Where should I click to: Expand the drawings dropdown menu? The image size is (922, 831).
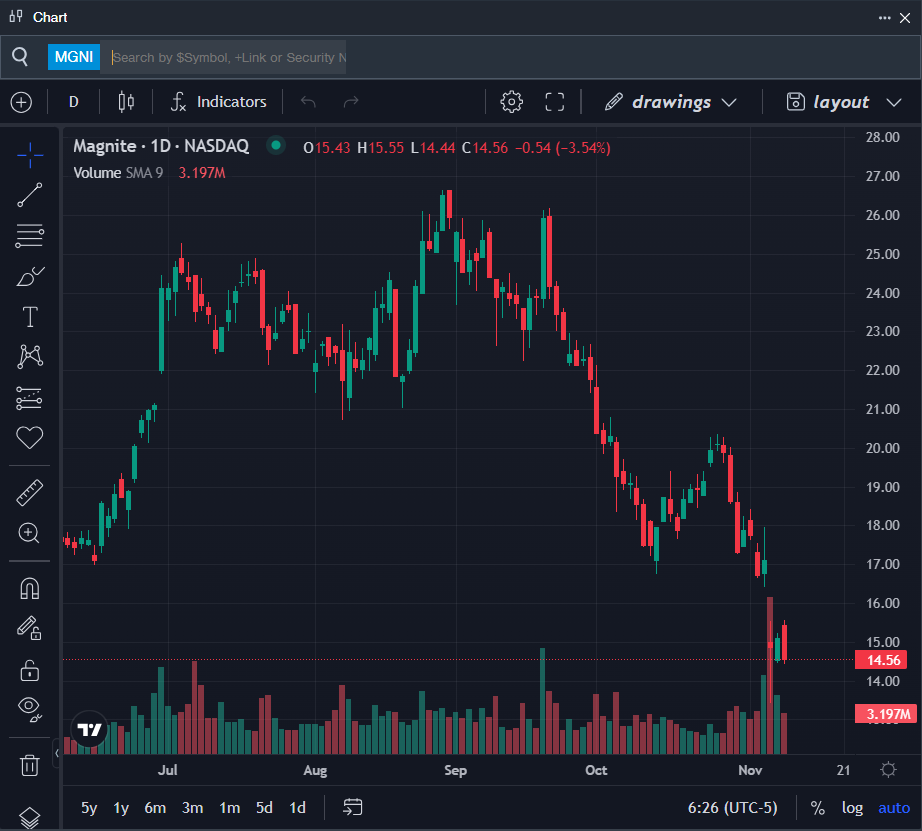(671, 102)
